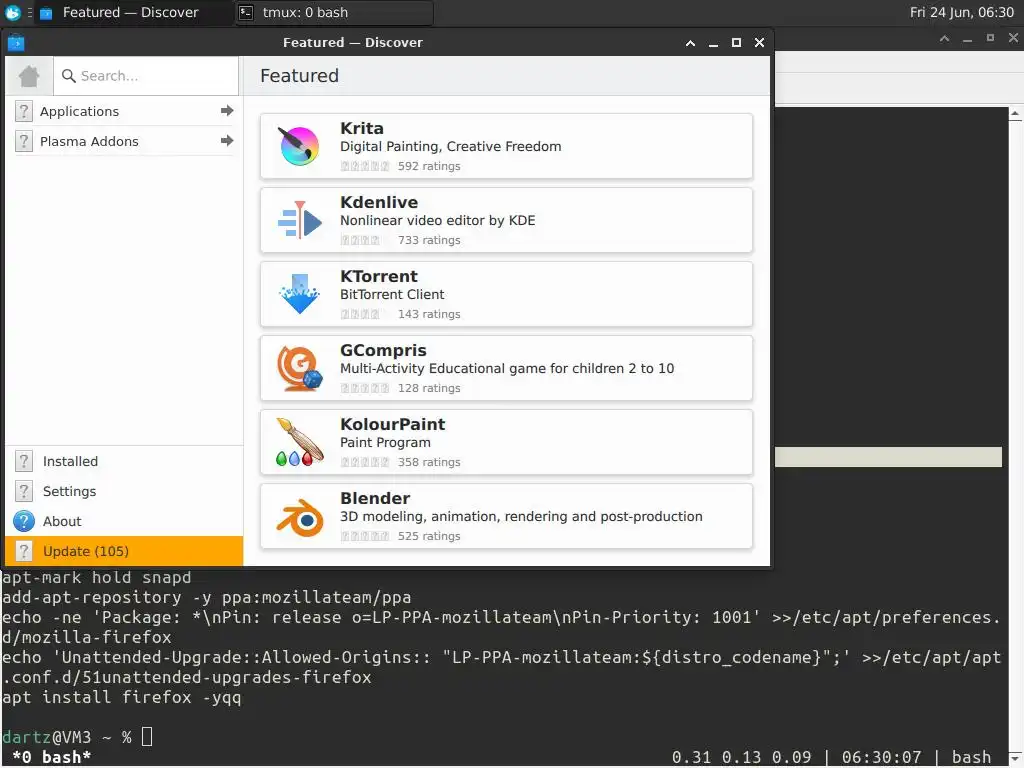The width and height of the screenshot is (1024, 768).
Task: Open the desktop application launcher icon
Action: coord(12,12)
